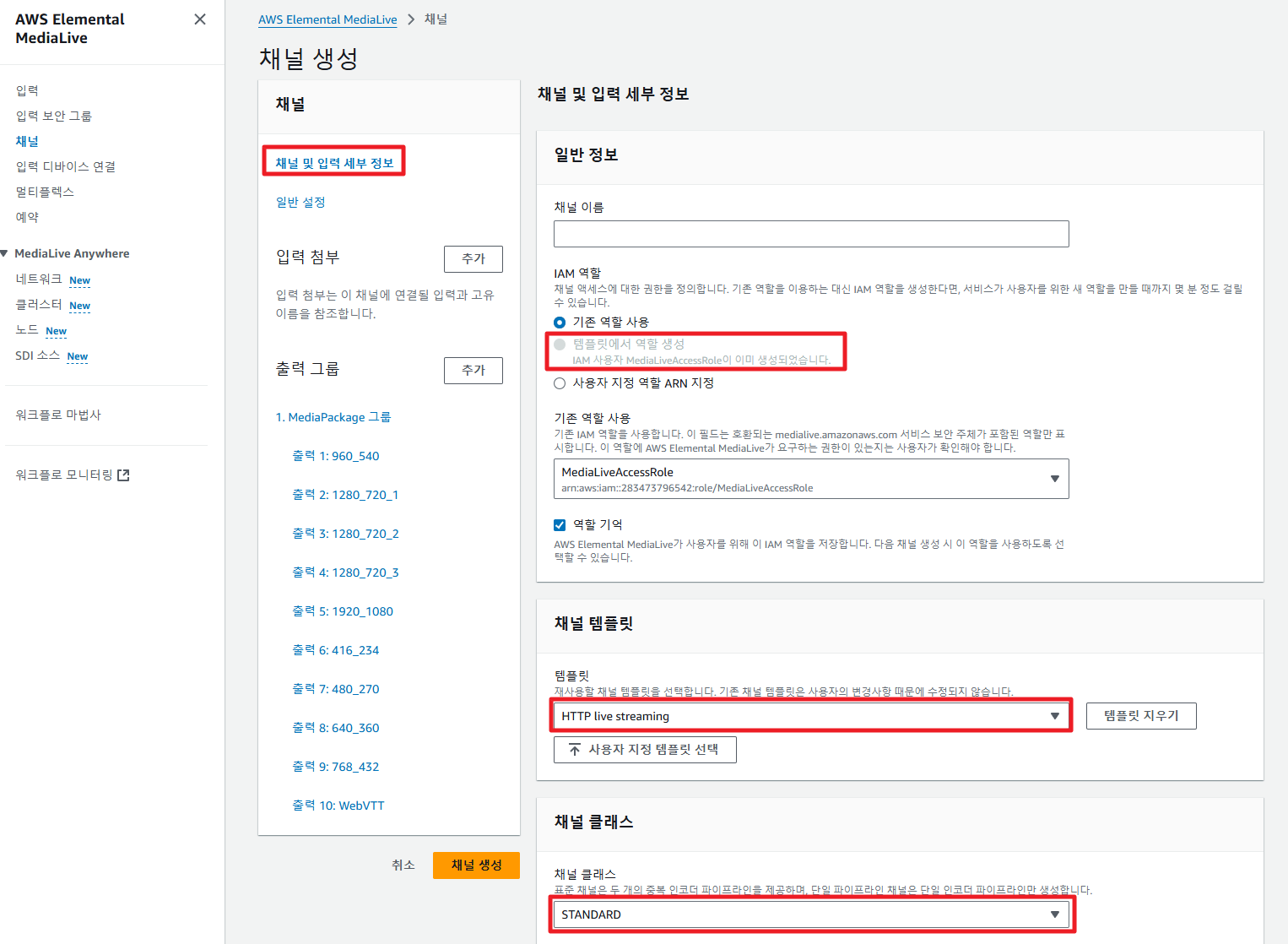Open 1. MediaPackage 그룹 output group
The width and height of the screenshot is (1288, 944).
coord(333,417)
